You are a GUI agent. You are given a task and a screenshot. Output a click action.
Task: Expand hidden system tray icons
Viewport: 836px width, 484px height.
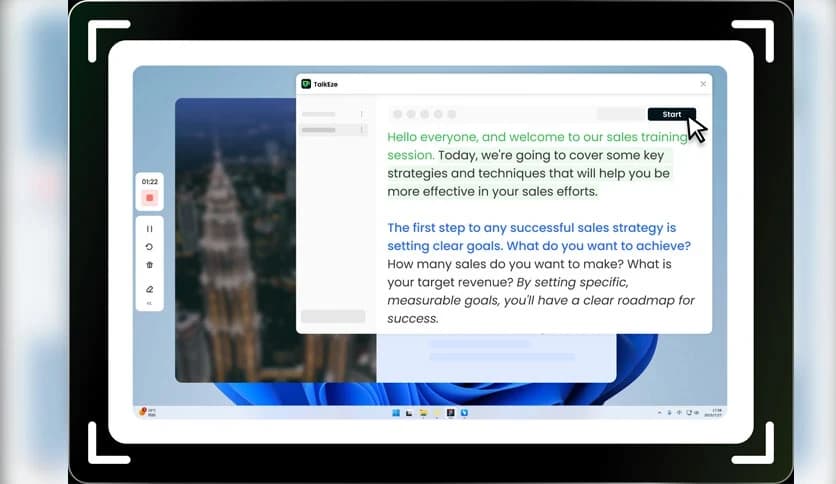(660, 413)
